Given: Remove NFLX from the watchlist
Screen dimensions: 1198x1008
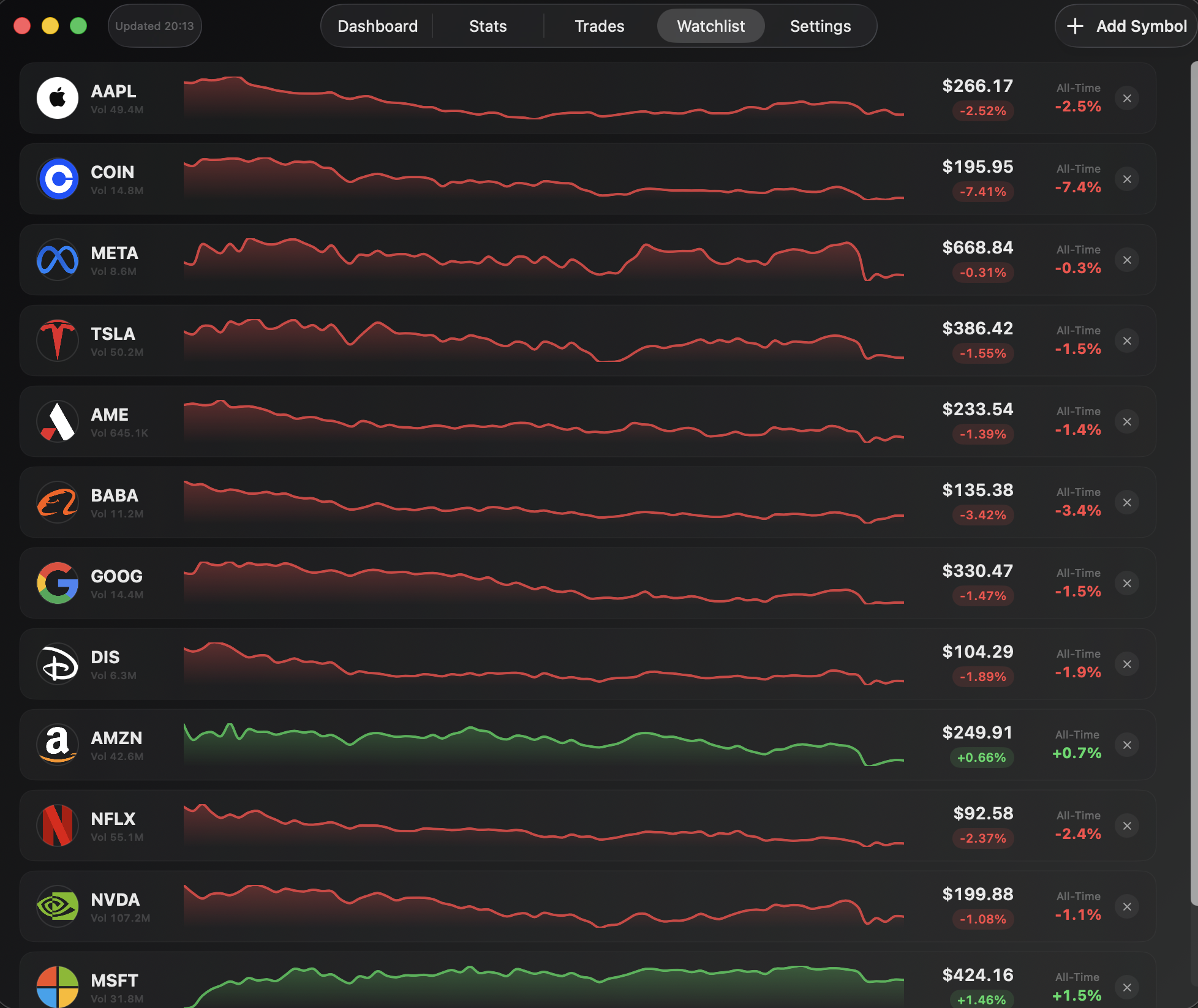Looking at the screenshot, I should pyautogui.click(x=1127, y=826).
